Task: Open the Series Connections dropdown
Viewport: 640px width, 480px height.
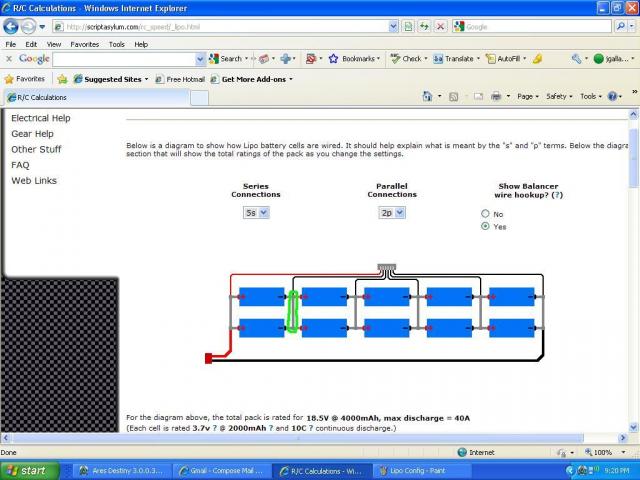Action: pos(256,213)
